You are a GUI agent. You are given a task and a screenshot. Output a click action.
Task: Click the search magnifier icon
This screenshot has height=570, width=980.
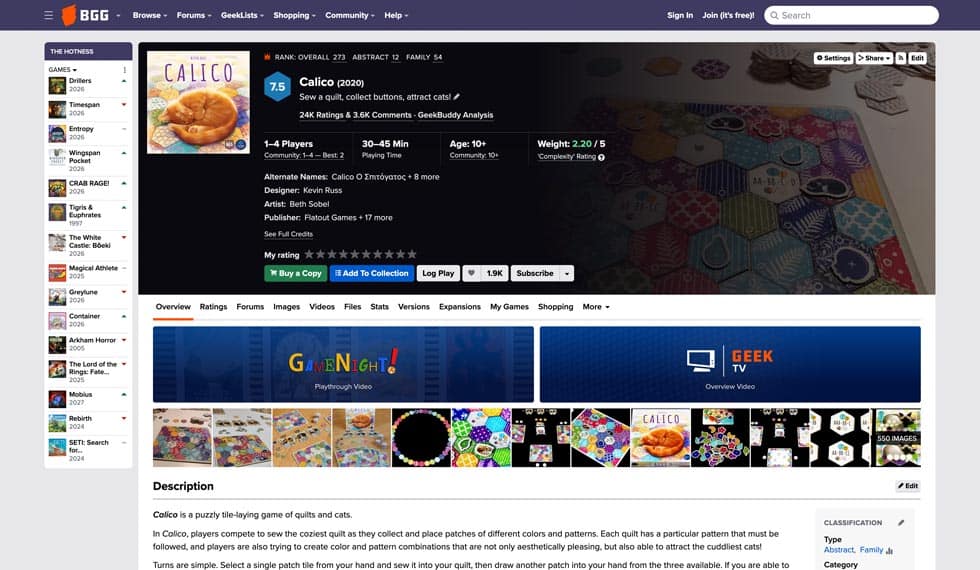774,16
